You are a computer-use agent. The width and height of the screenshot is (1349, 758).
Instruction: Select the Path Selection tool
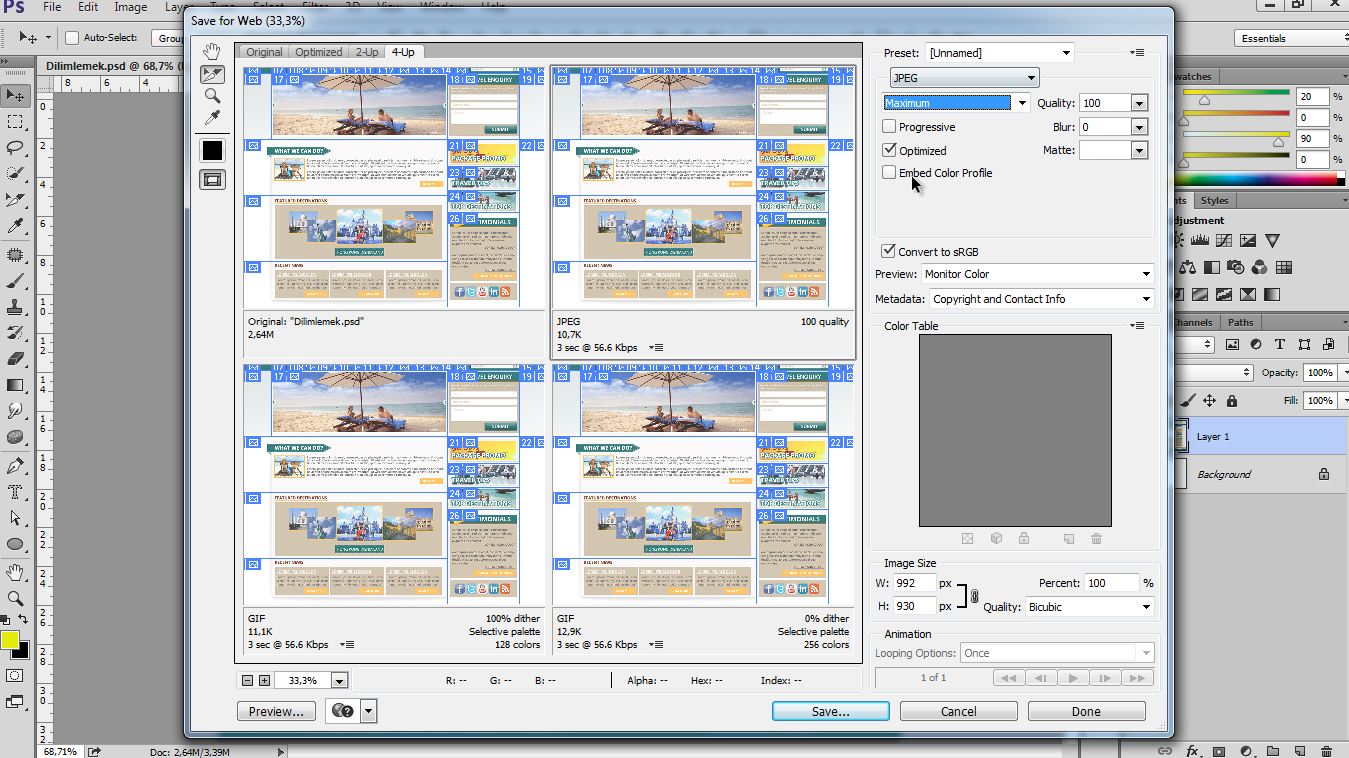[15, 518]
